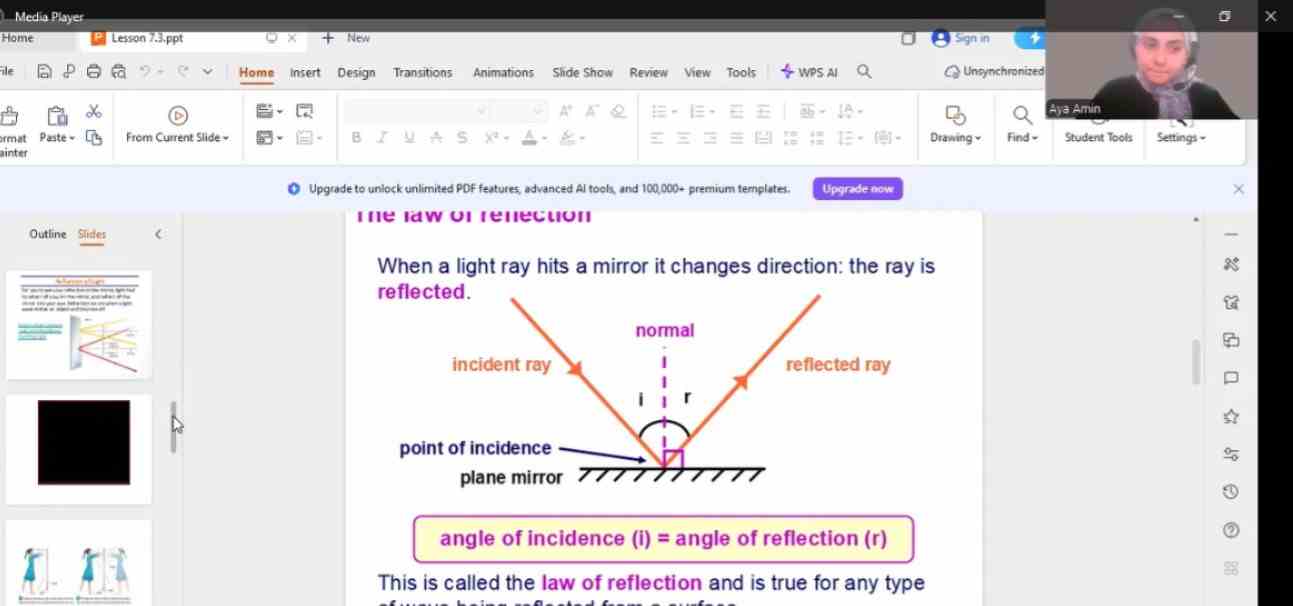This screenshot has width=1293, height=606.
Task: Open the history clock icon in right sidebar
Action: [x=1231, y=492]
